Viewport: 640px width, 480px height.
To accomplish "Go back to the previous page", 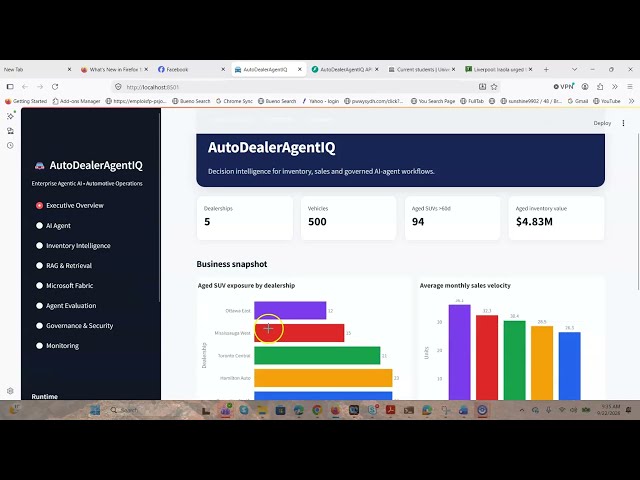I will (x=25, y=87).
